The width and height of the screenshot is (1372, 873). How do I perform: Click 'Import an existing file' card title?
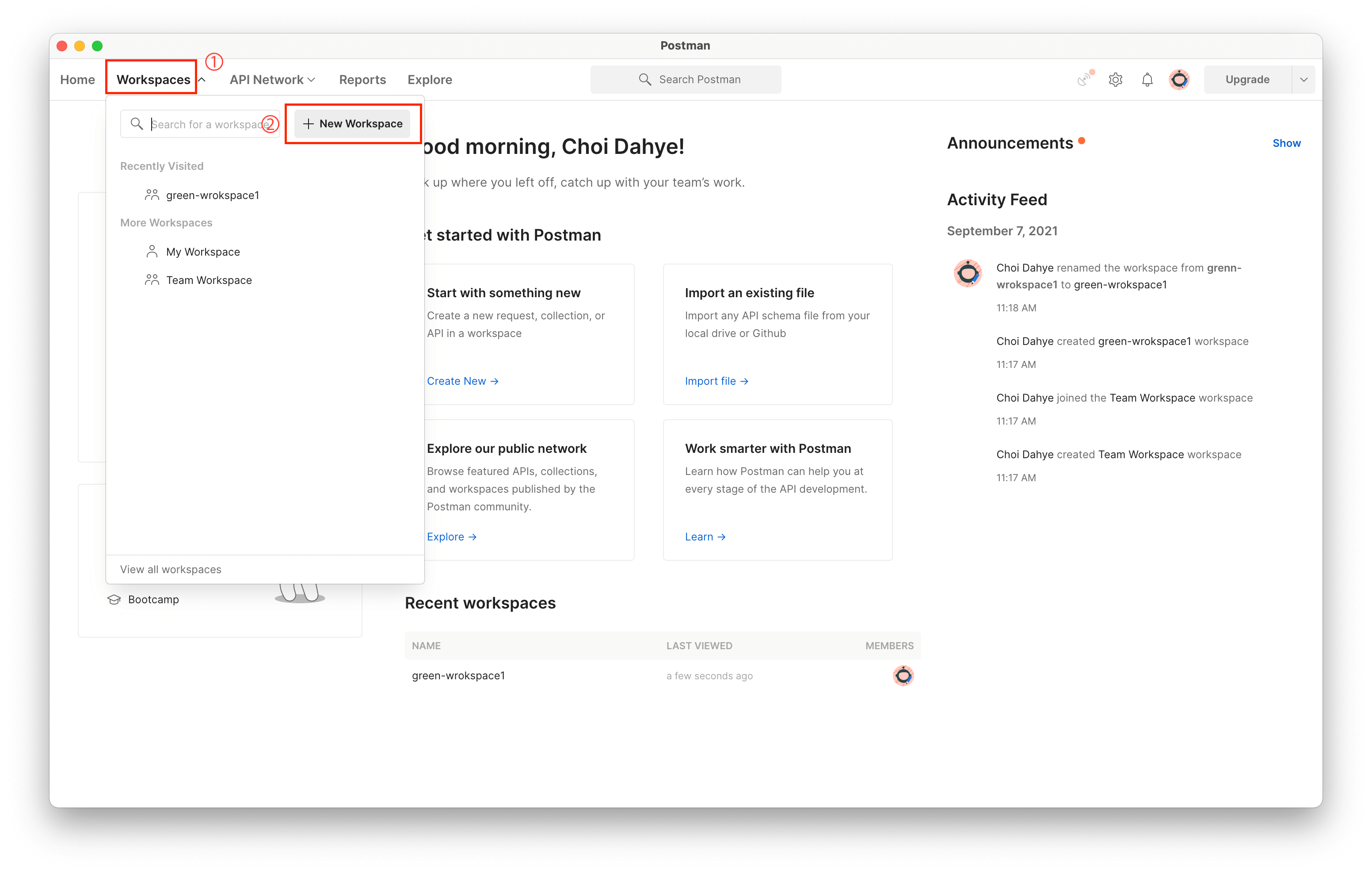pyautogui.click(x=749, y=292)
